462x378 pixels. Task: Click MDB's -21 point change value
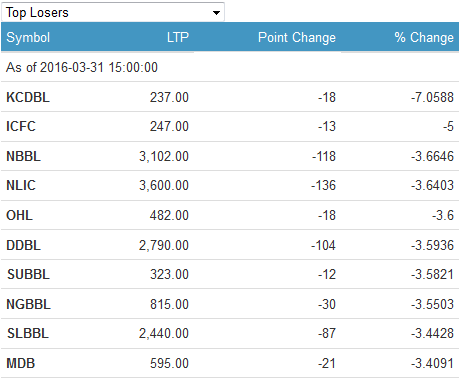(327, 363)
